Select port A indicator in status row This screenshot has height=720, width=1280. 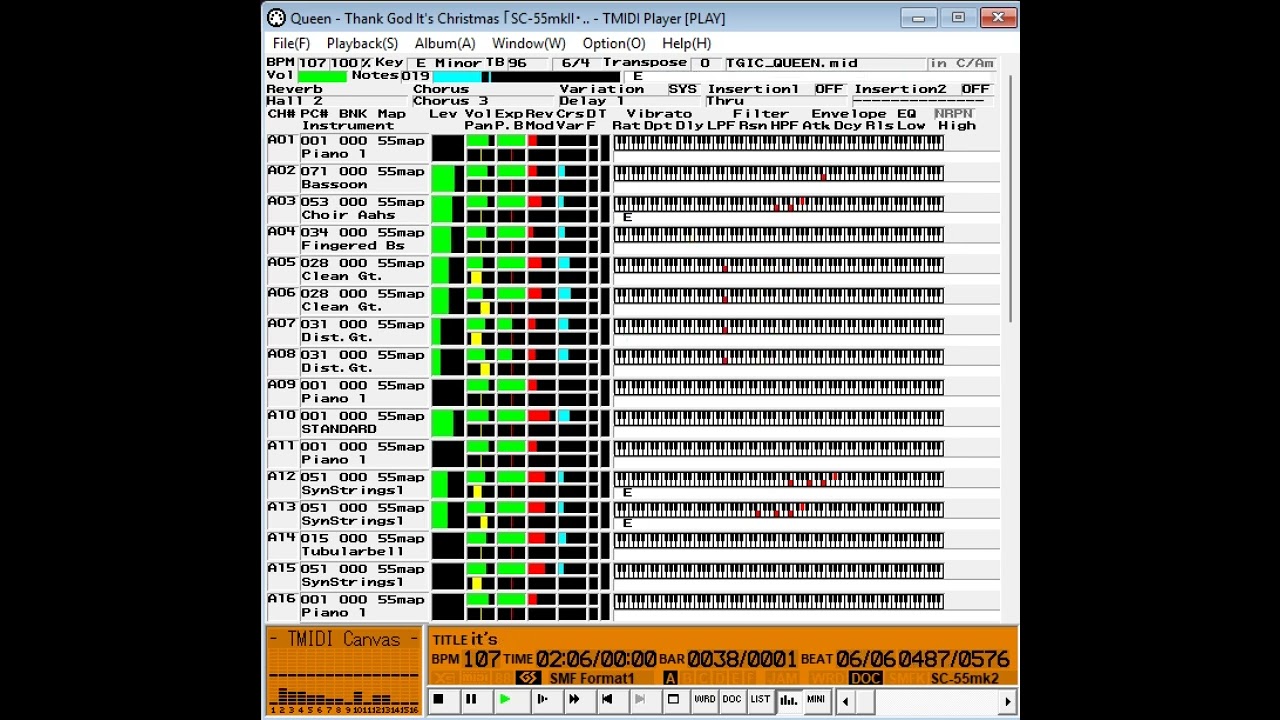670,678
